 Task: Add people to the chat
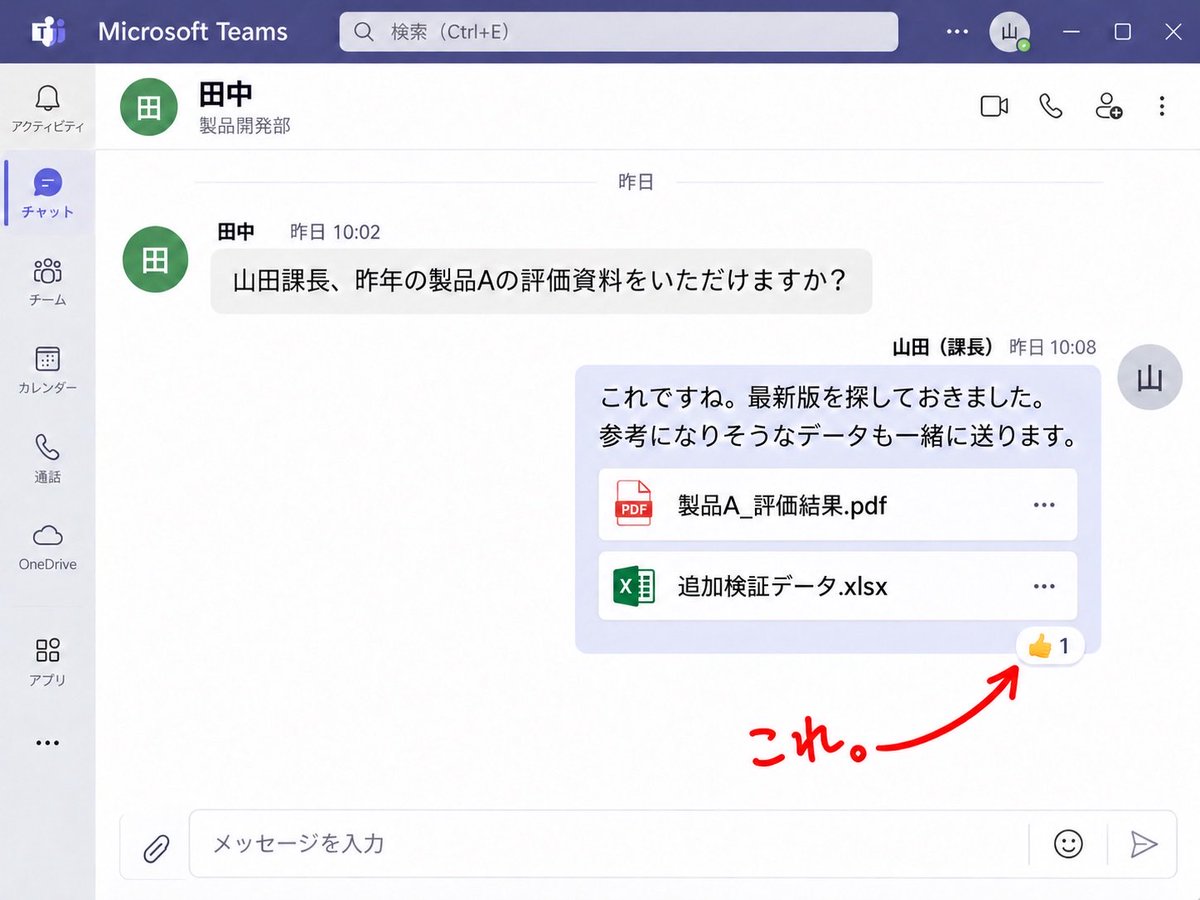coord(1108,106)
